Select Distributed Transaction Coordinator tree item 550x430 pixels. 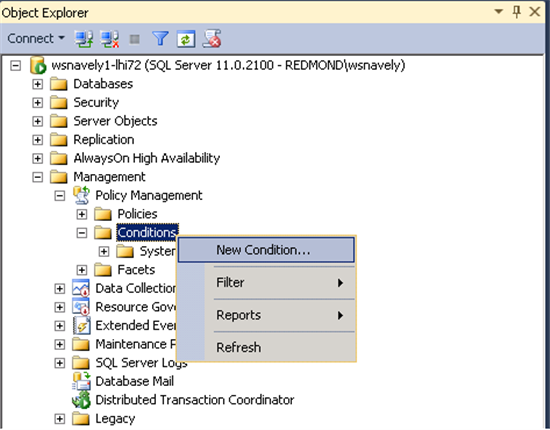pyautogui.click(x=195, y=400)
